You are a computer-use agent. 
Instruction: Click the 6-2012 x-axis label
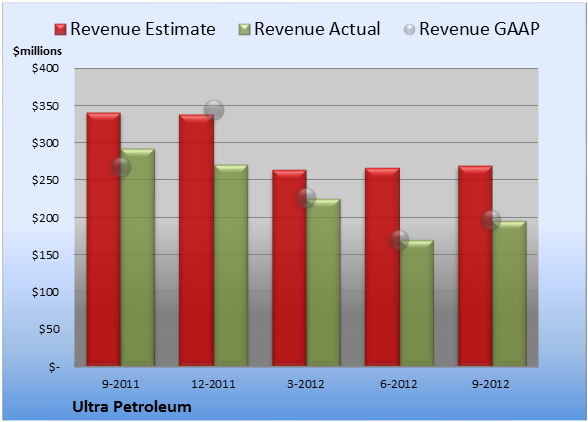click(399, 384)
